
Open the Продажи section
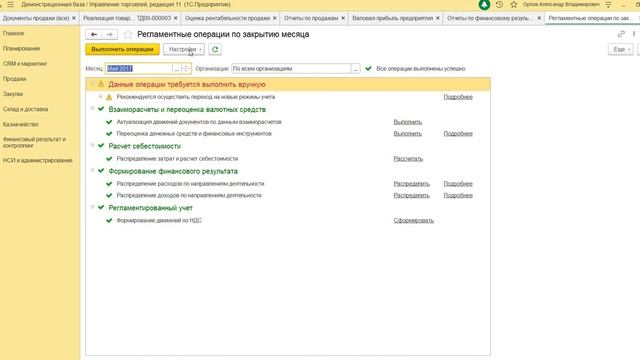(x=14, y=79)
